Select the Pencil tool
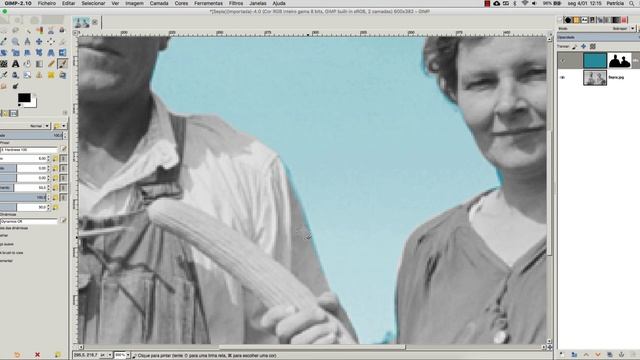640x360 pixels. click(51, 64)
